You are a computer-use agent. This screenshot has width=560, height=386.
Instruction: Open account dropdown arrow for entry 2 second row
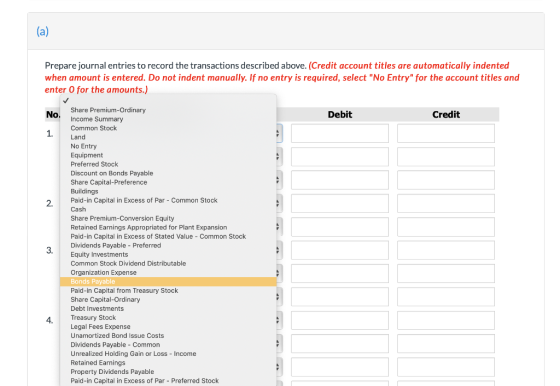(278, 227)
